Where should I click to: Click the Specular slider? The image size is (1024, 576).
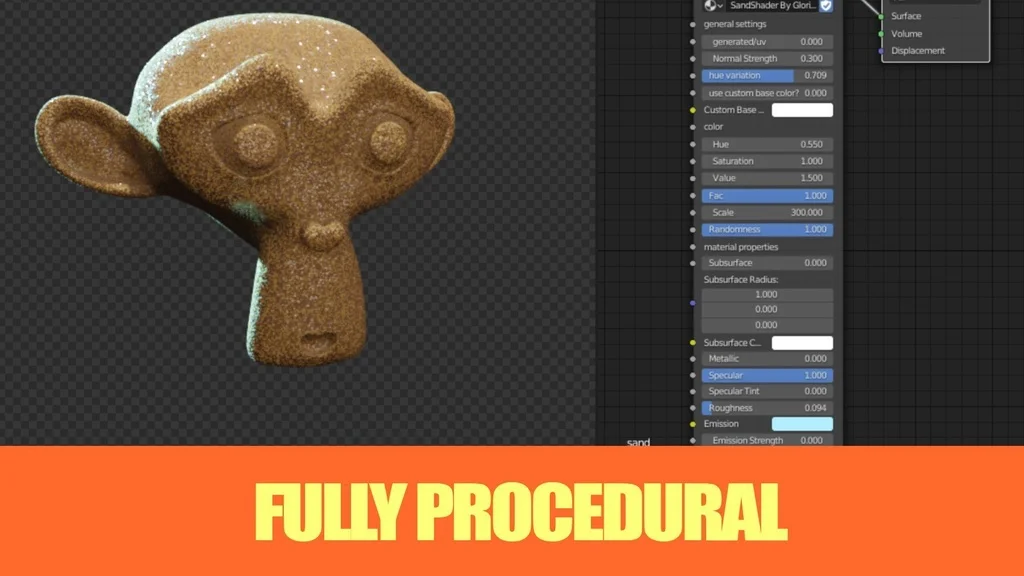767,375
